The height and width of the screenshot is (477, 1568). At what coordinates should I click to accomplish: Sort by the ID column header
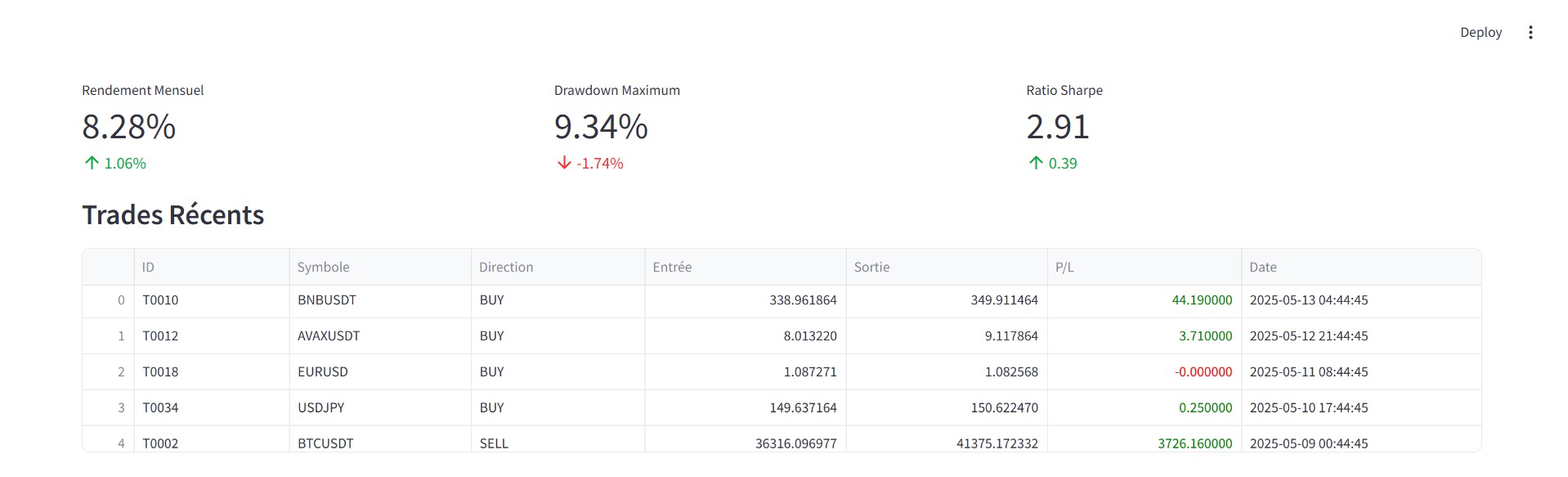click(x=212, y=267)
